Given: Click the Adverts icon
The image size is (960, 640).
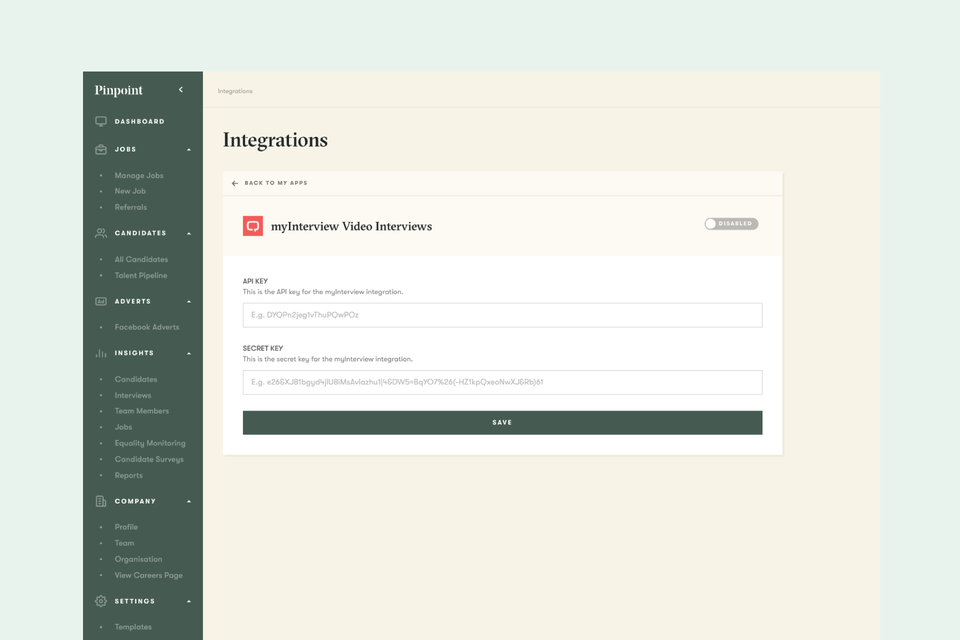Looking at the screenshot, I should coord(101,301).
